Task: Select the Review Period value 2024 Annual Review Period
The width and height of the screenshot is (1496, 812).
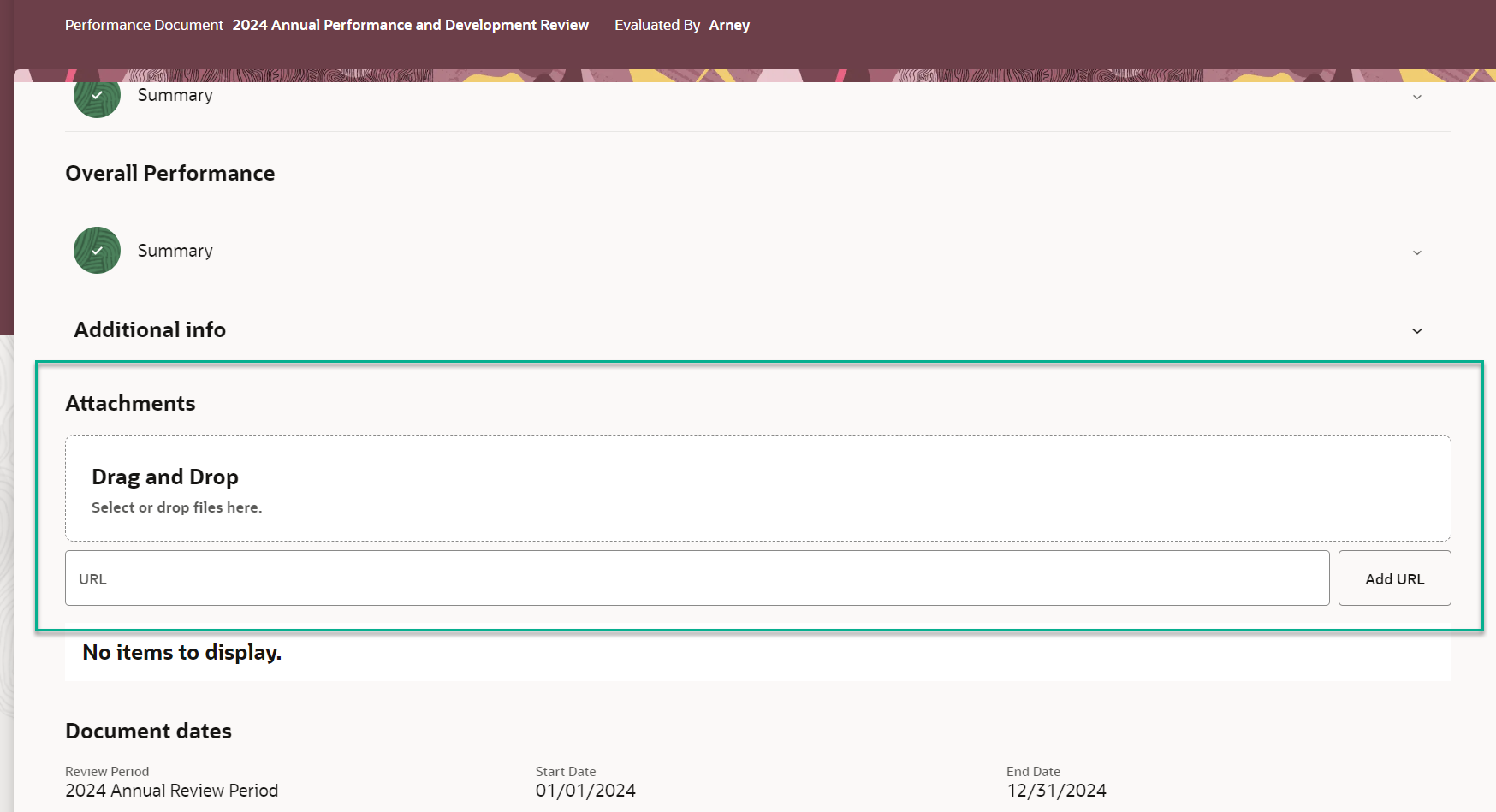Action: 171,790
